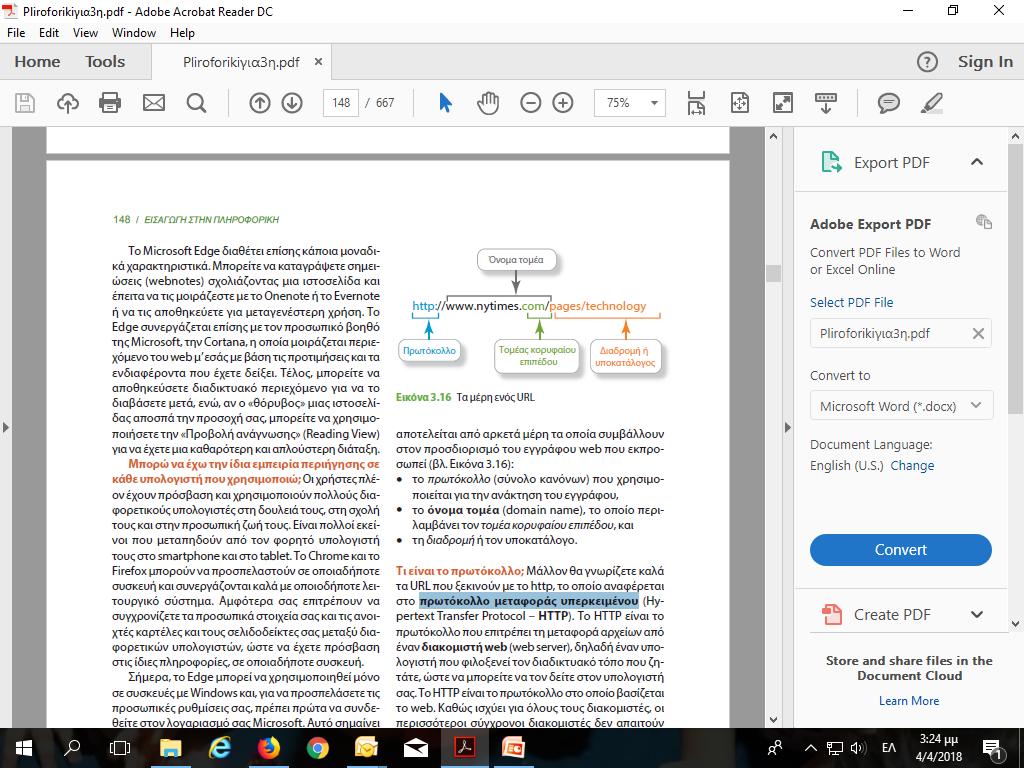Screen dimensions: 1024x768
Task: Click the Sign In button
Action: (985, 62)
